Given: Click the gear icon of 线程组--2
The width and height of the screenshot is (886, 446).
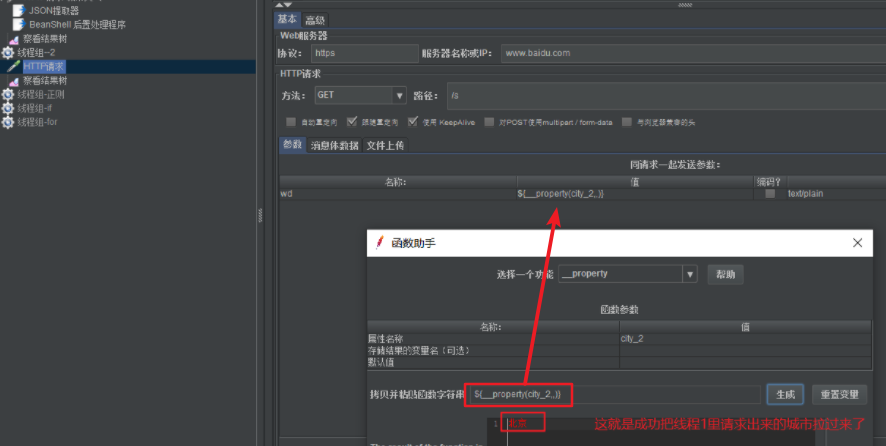Looking at the screenshot, I should click(x=7, y=53).
